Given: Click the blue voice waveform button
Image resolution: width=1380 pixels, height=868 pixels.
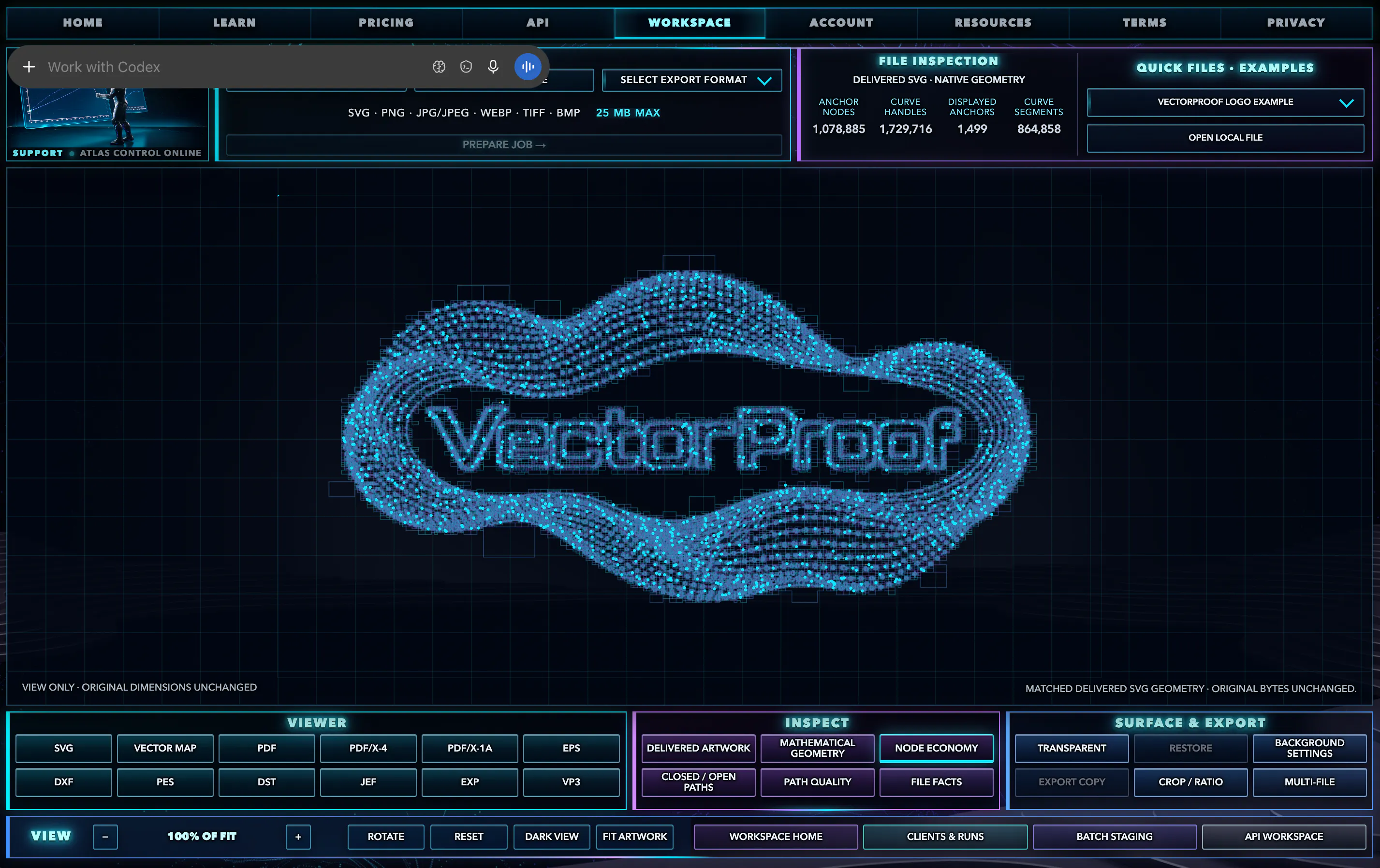Looking at the screenshot, I should coord(528,67).
